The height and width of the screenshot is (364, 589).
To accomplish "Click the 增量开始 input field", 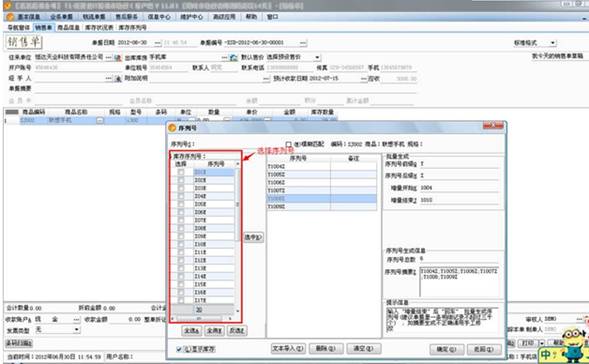I will (459, 188).
